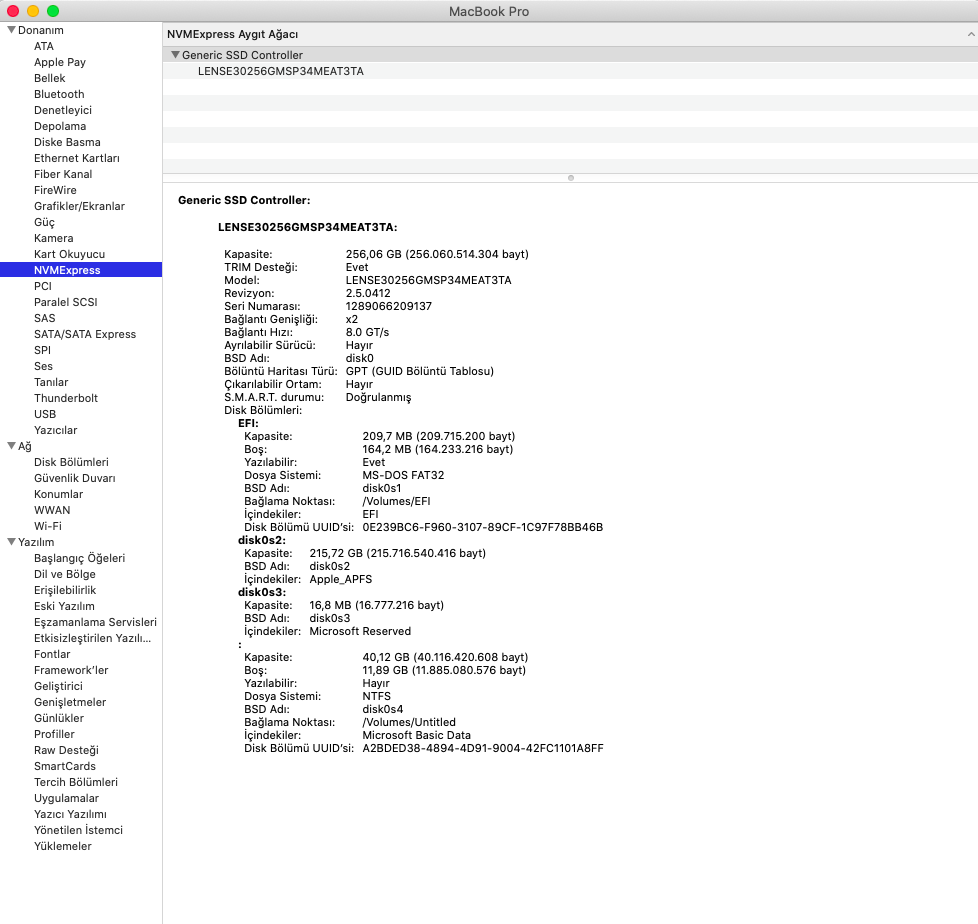Open Bluetooth in the sidebar
Image resolution: width=978 pixels, height=924 pixels.
(x=59, y=94)
